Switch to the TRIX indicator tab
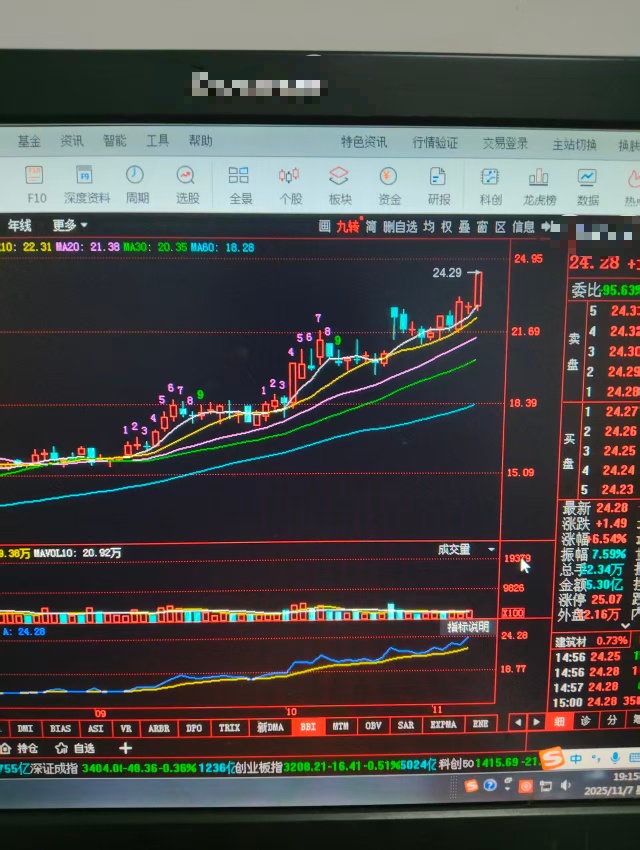This screenshot has height=850, width=640. [x=229, y=727]
